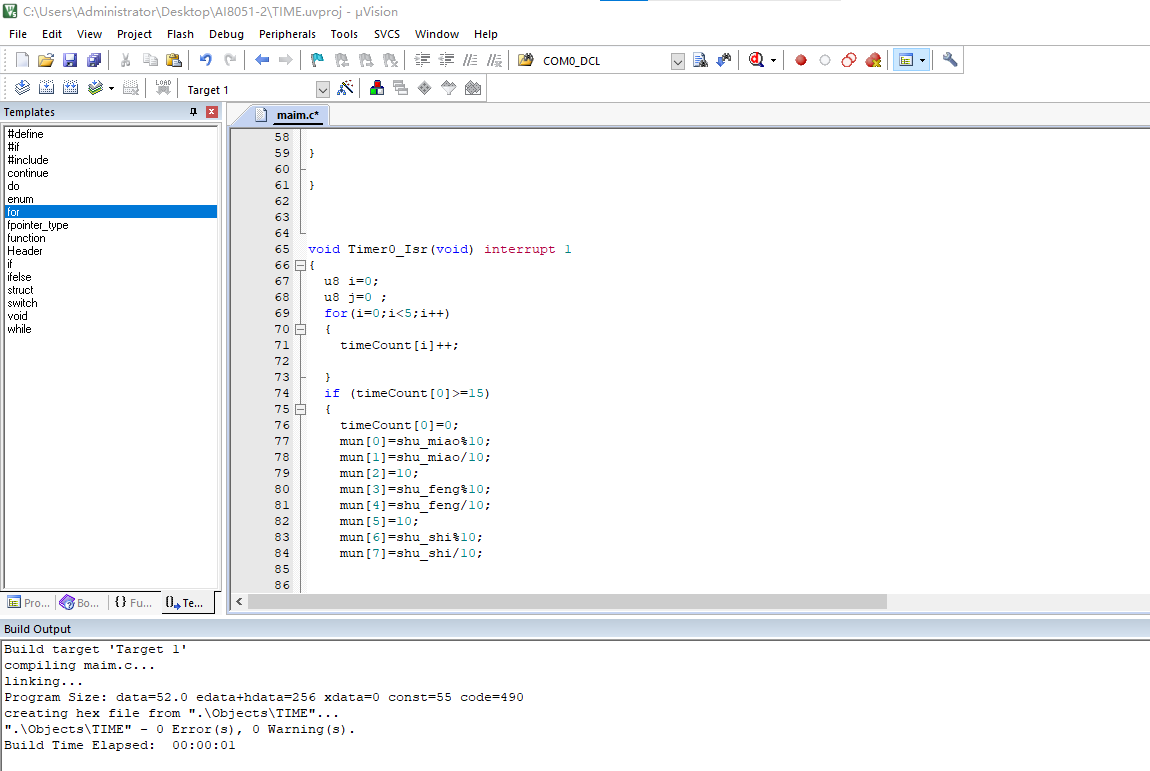Indent the selected lines
The width and height of the screenshot is (1150, 771).
pos(422,60)
